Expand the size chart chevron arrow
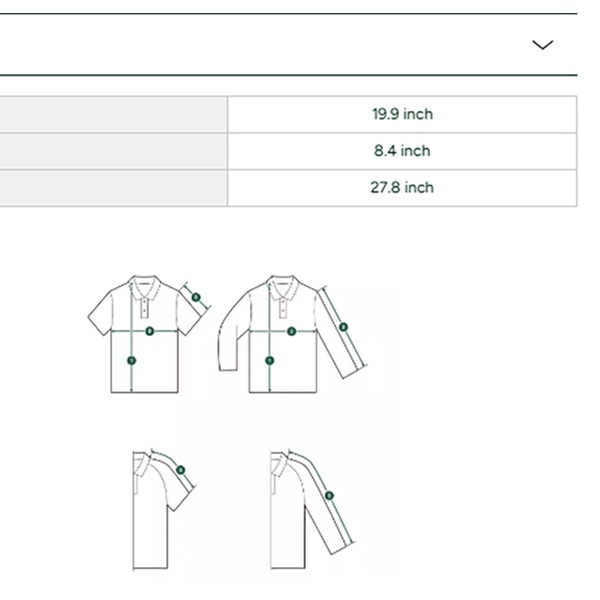Viewport: 600px width, 600px height. pyautogui.click(x=542, y=45)
